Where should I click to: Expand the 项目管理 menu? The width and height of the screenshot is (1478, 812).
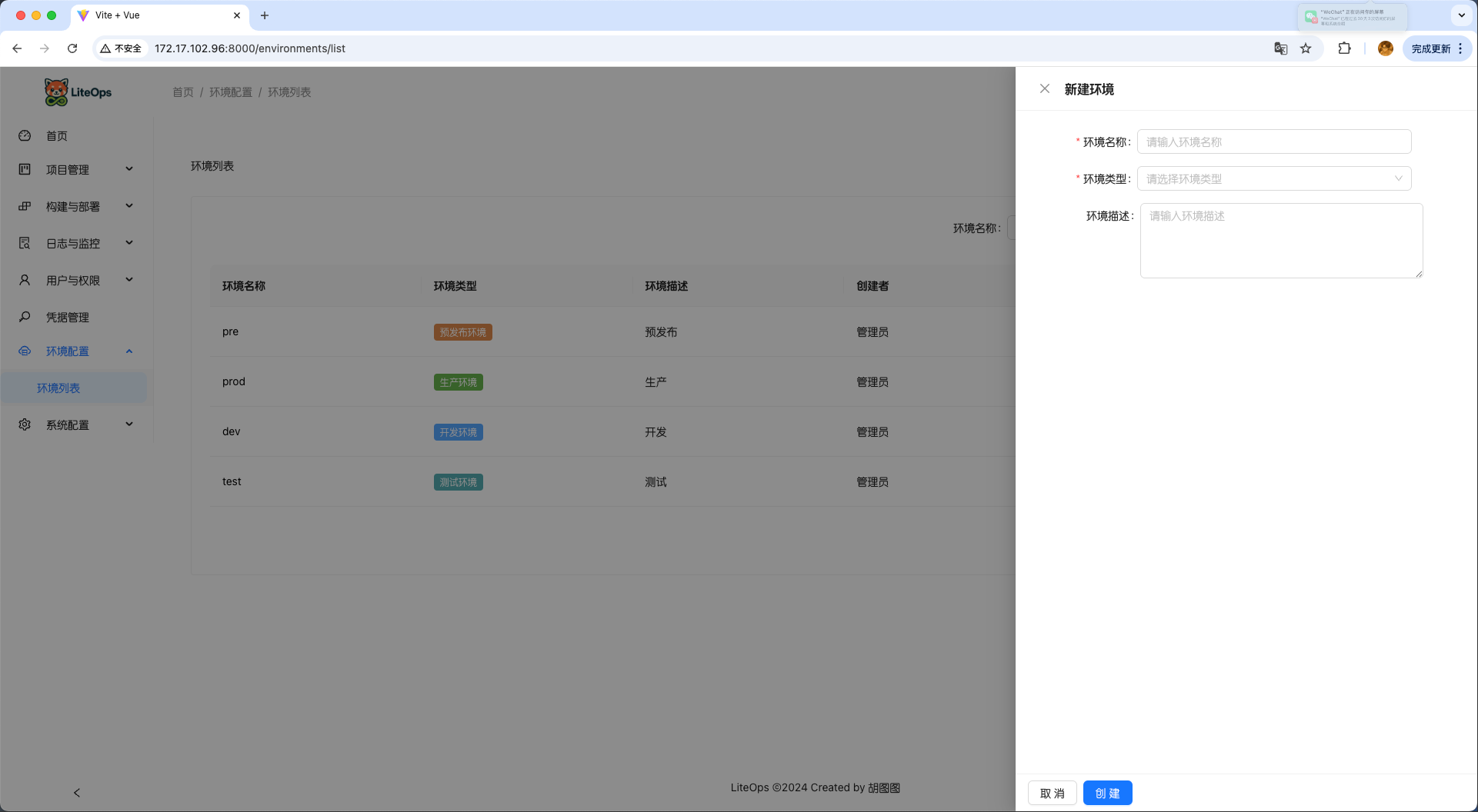point(77,170)
